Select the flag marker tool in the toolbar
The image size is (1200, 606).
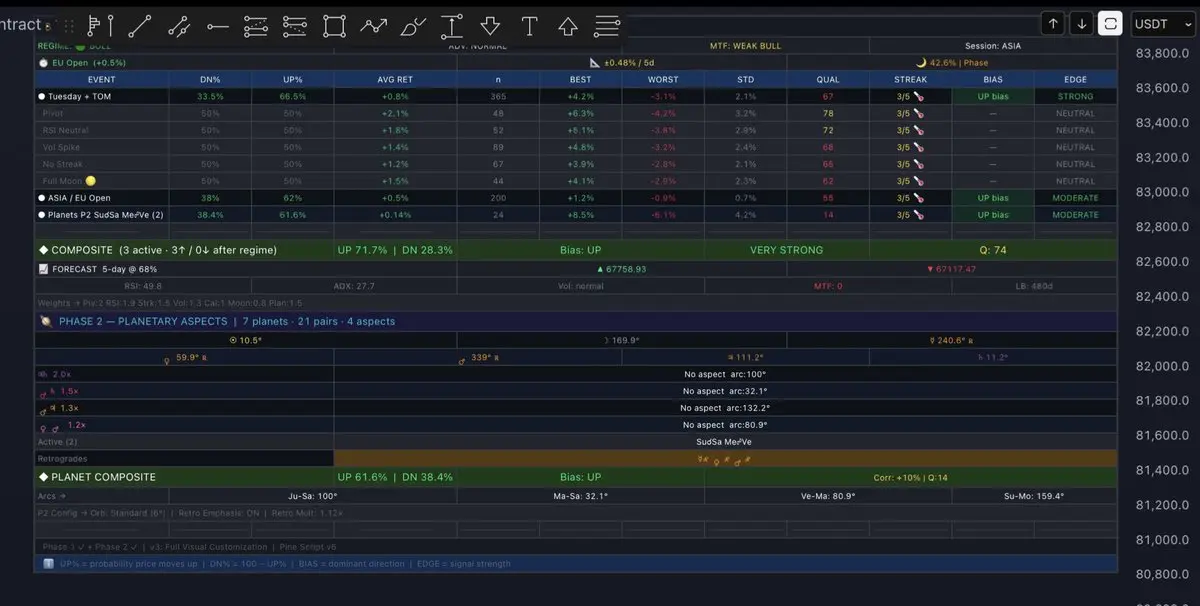100,26
